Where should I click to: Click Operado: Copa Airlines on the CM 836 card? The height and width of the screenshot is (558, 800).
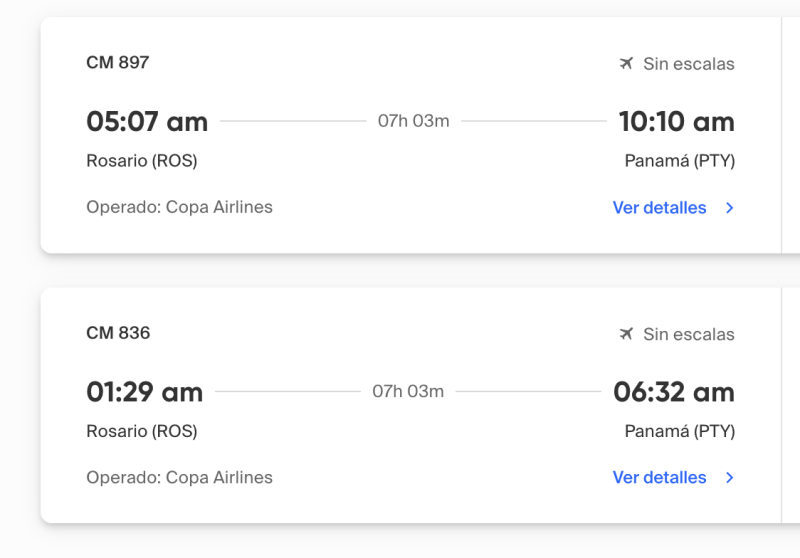click(x=179, y=477)
